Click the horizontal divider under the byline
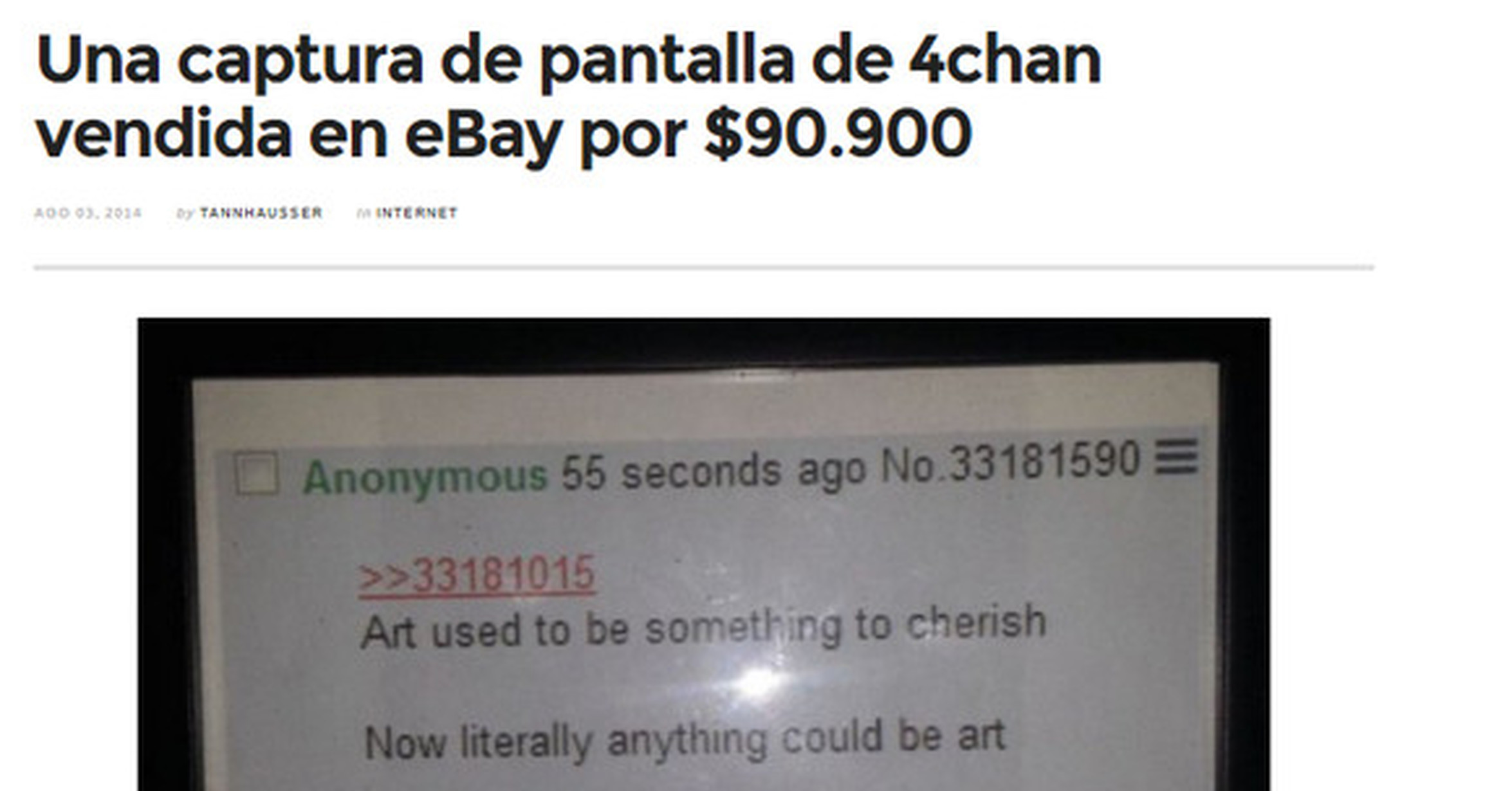1512x791 pixels. coord(704,266)
